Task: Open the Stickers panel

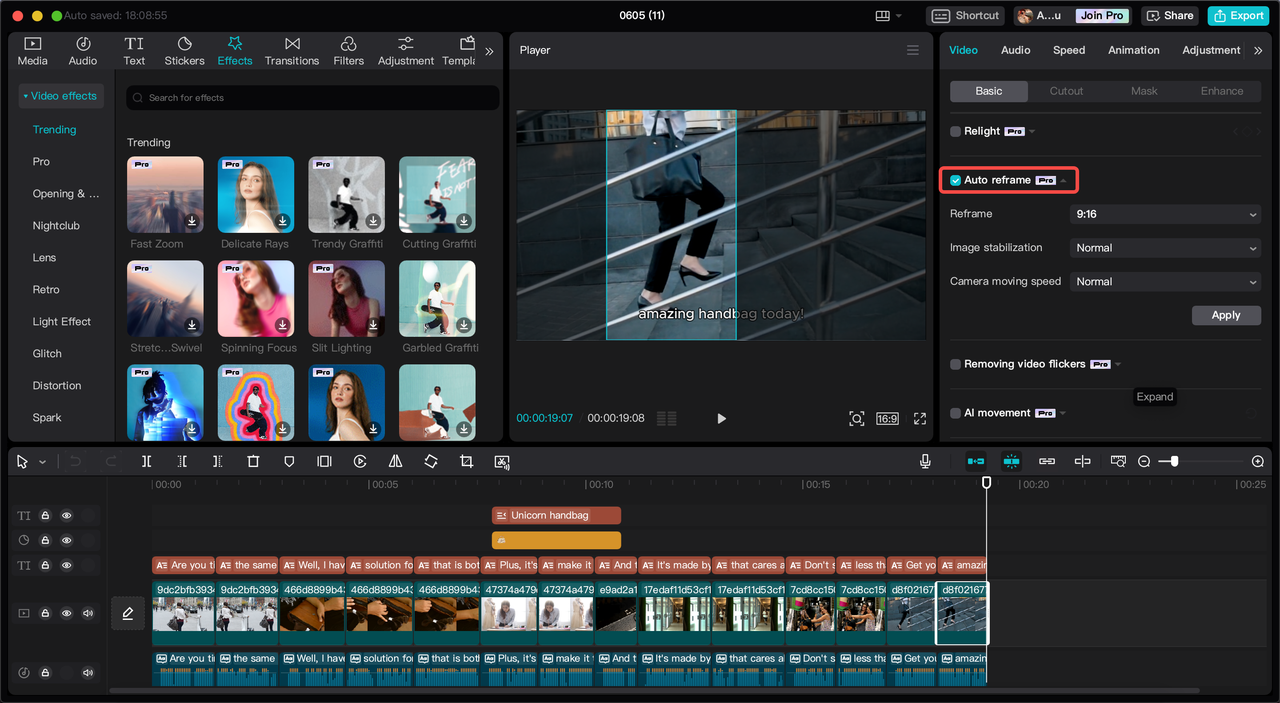Action: tap(184, 51)
